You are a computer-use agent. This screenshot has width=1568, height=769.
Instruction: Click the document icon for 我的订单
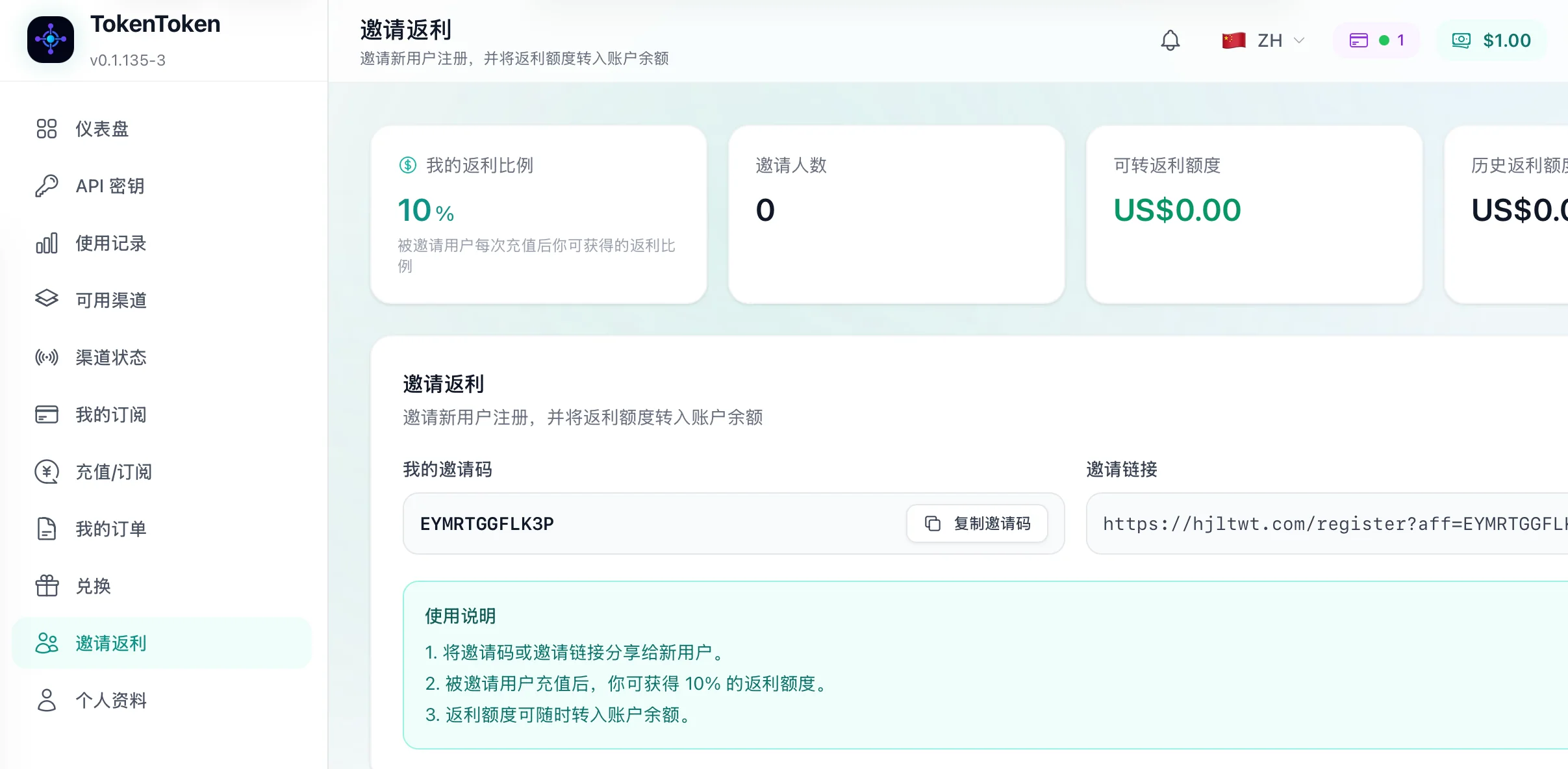[47, 529]
